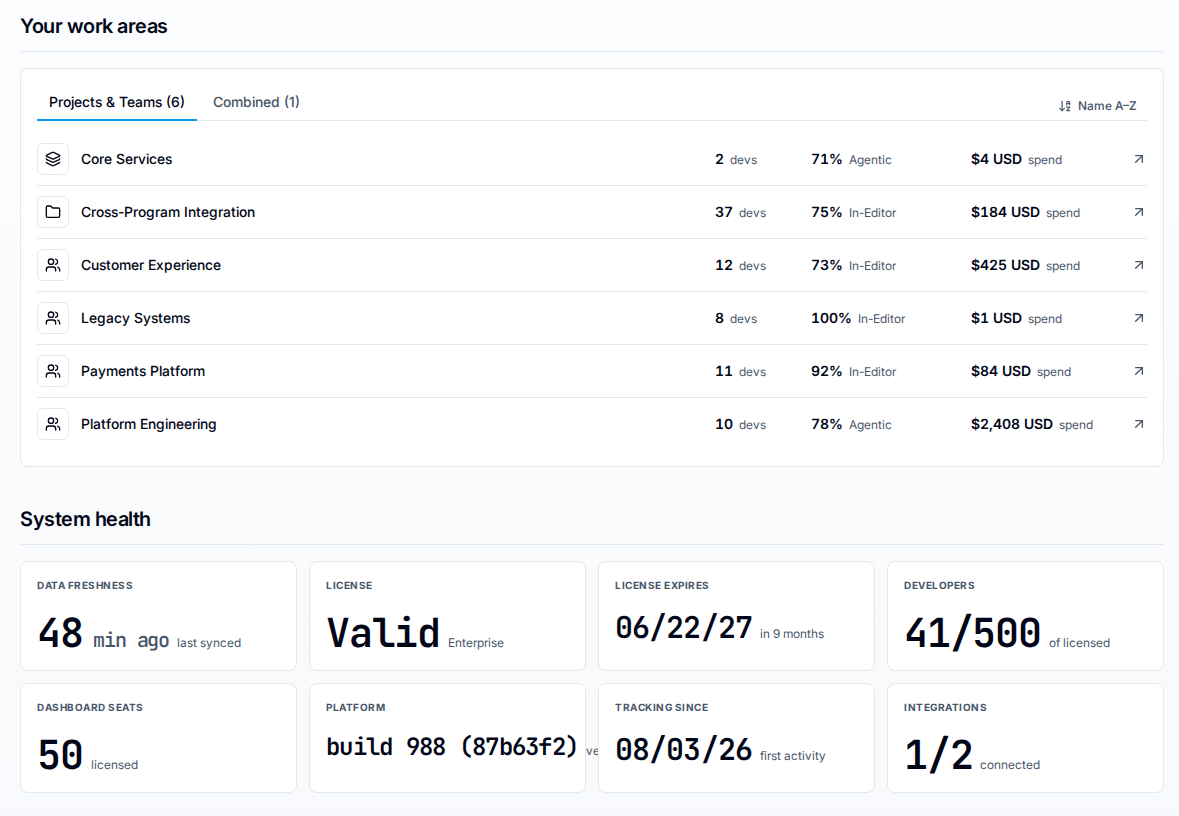1179x816 pixels.
Task: Open Customer Experience via its arrow icon
Action: pos(1138,265)
